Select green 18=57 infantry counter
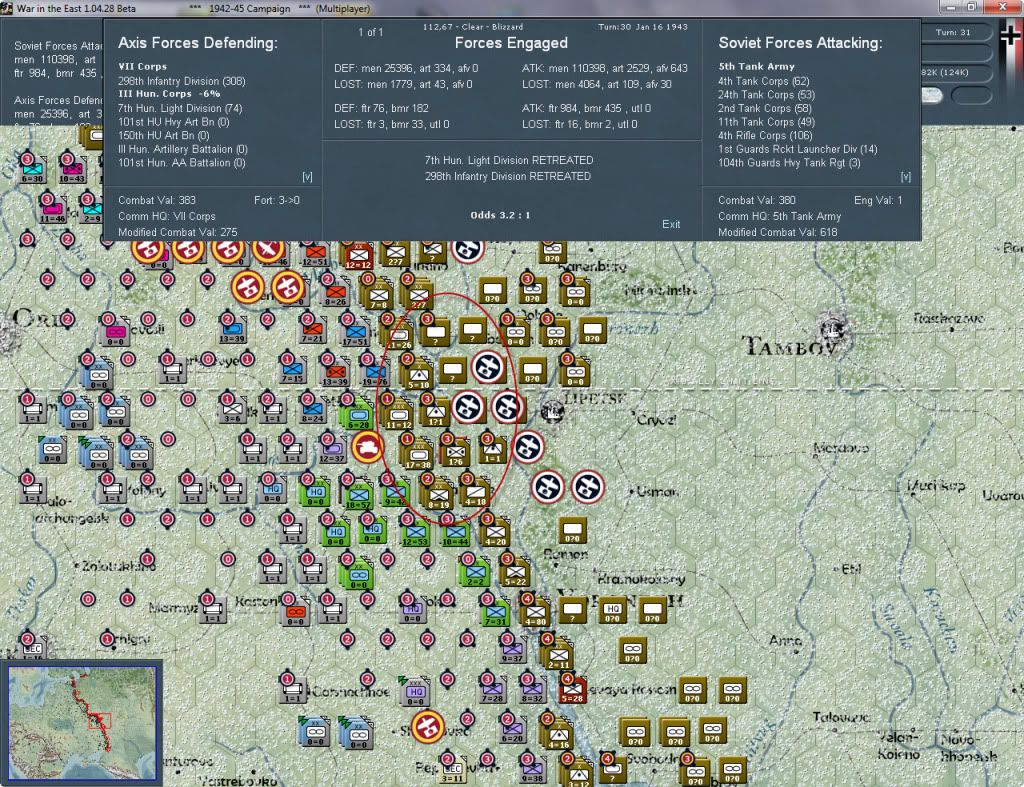 (x=358, y=496)
